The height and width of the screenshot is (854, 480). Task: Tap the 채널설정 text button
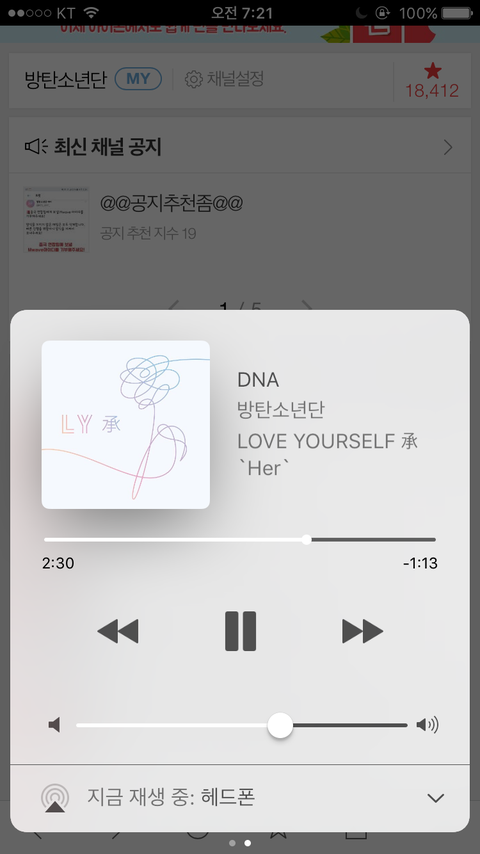point(235,79)
